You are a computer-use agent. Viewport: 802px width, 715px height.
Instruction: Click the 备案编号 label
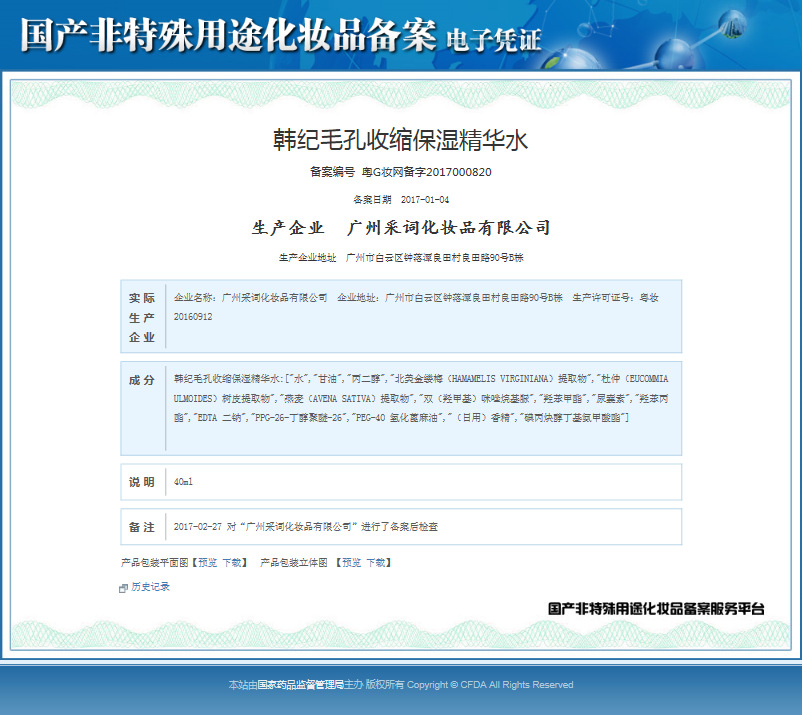pos(332,172)
